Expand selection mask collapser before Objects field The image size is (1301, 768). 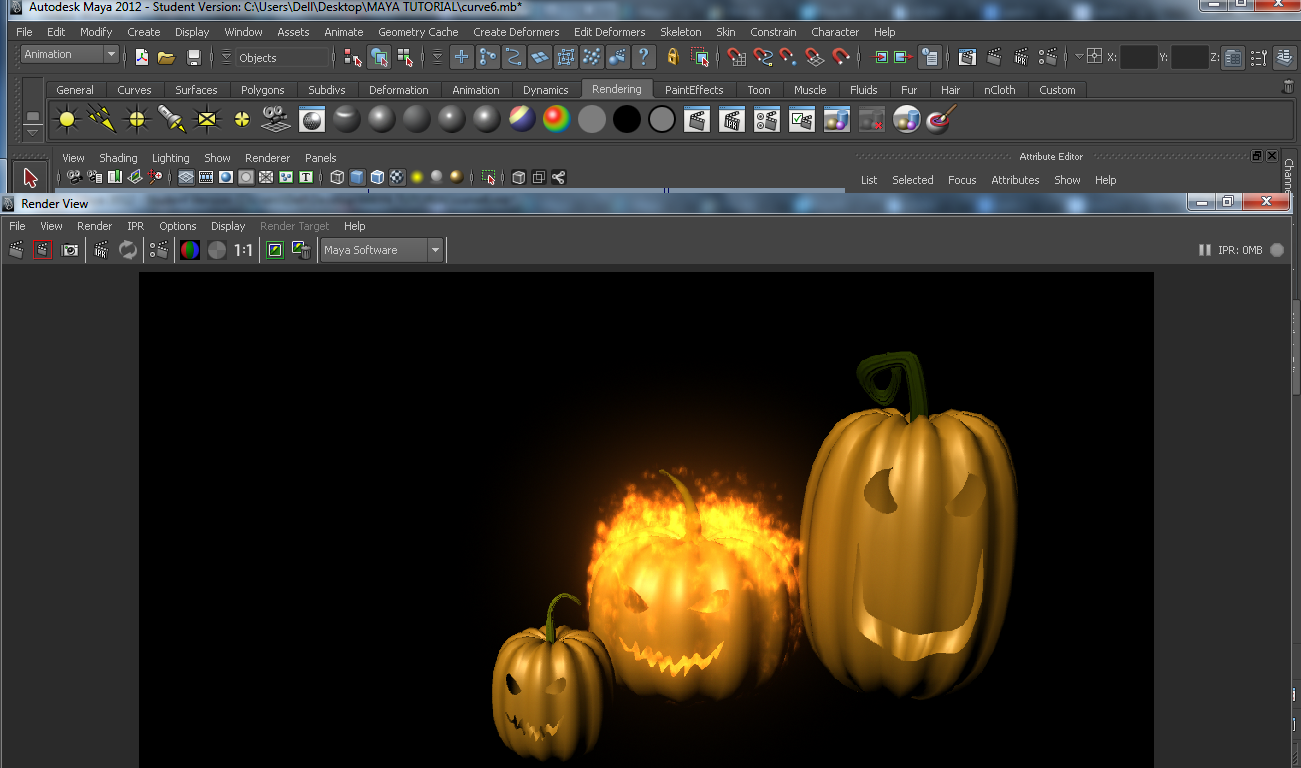[x=227, y=57]
